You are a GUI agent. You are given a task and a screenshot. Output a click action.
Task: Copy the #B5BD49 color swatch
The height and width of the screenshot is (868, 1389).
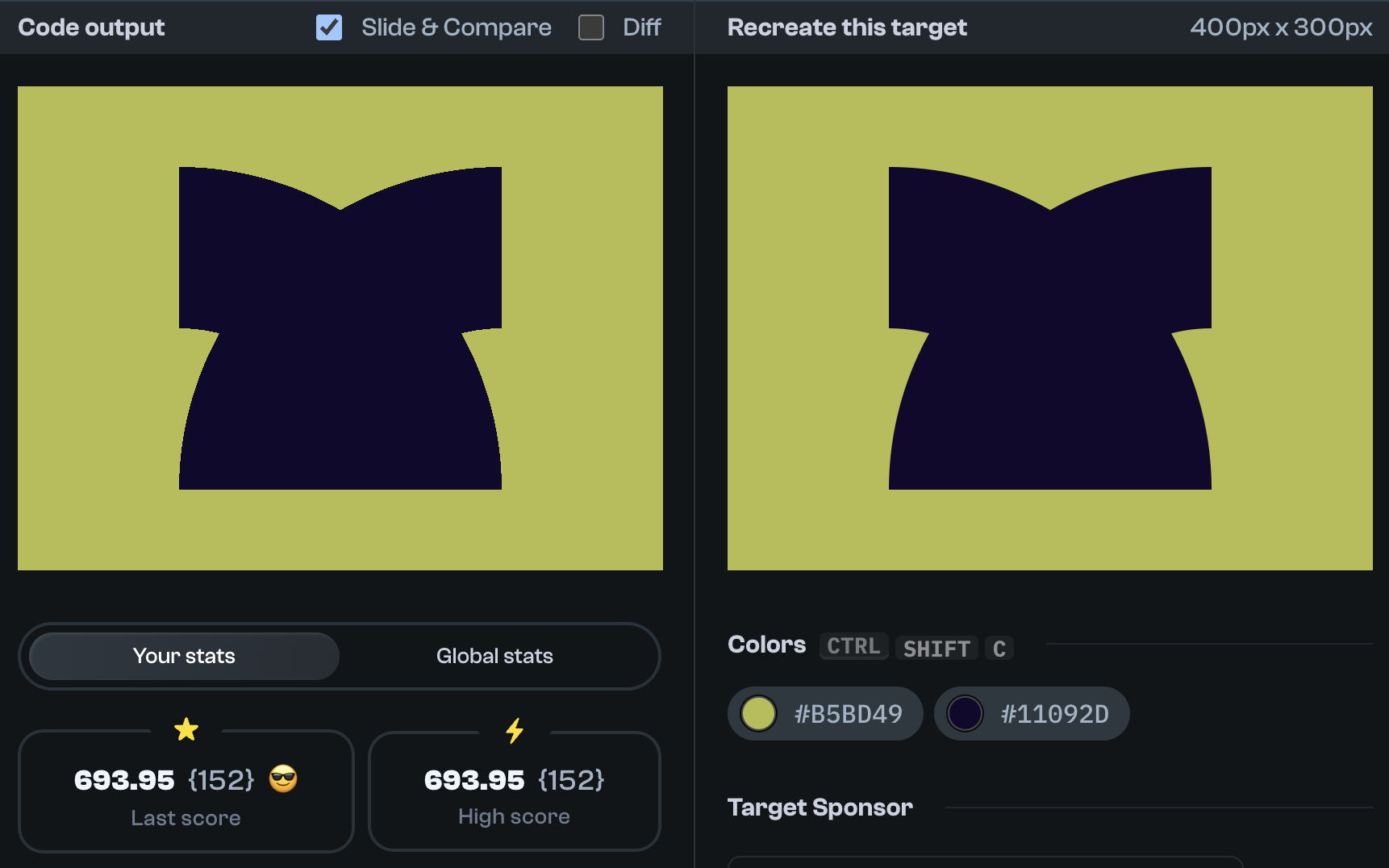pos(824,713)
